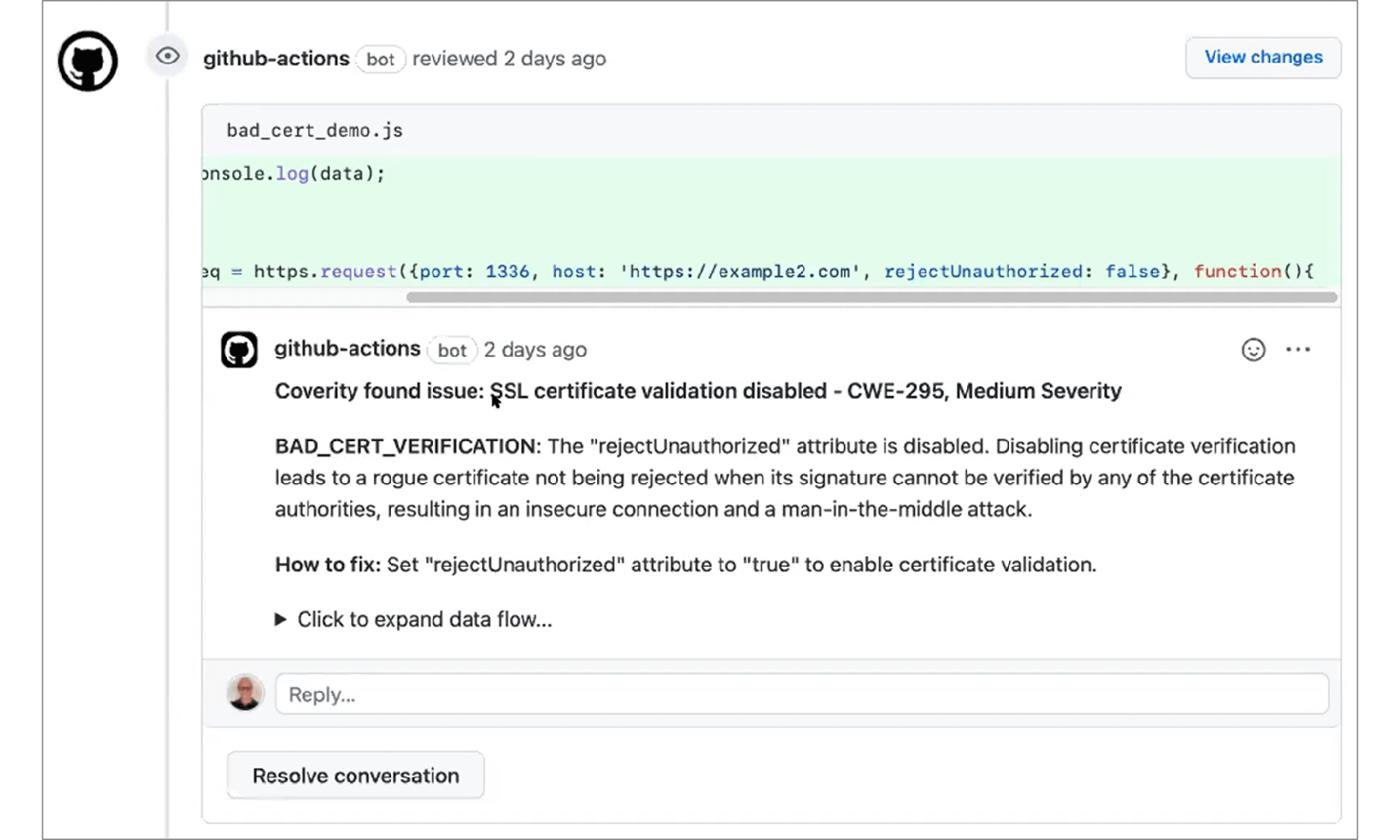1400x840 pixels.
Task: Click inside the Reply input field
Action: pos(800,693)
